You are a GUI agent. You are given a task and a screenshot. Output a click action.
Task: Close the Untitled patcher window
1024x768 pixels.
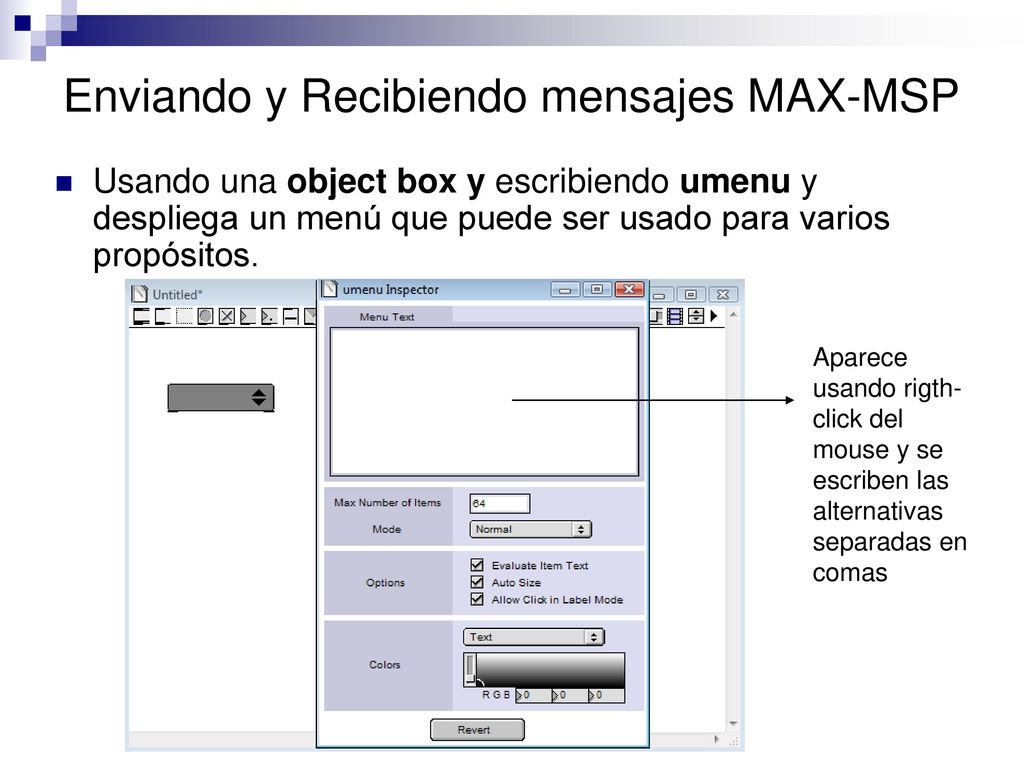723,295
